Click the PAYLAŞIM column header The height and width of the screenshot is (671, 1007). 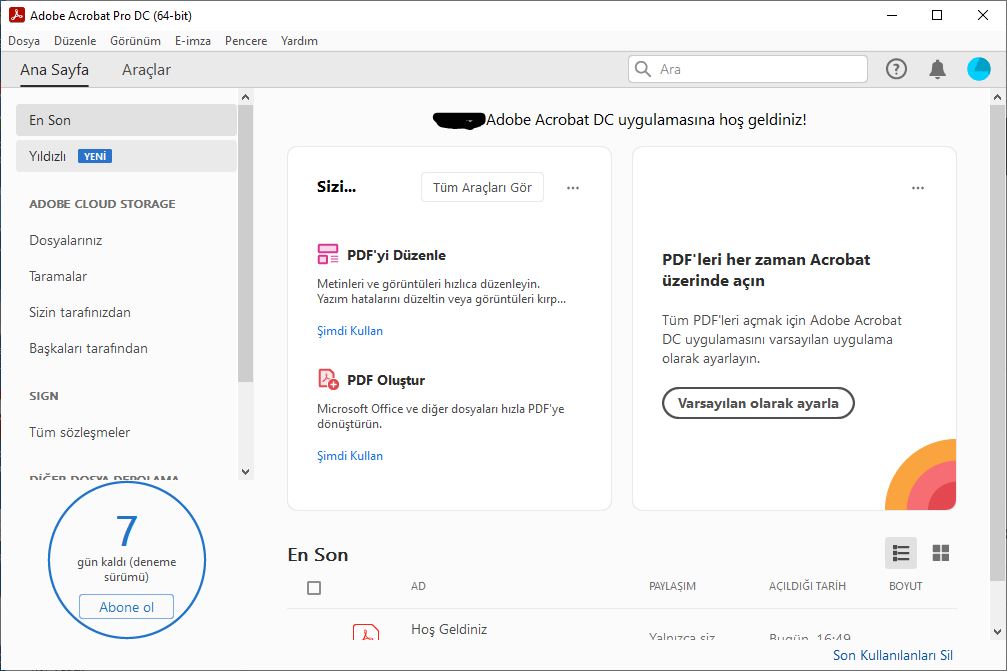[672, 586]
